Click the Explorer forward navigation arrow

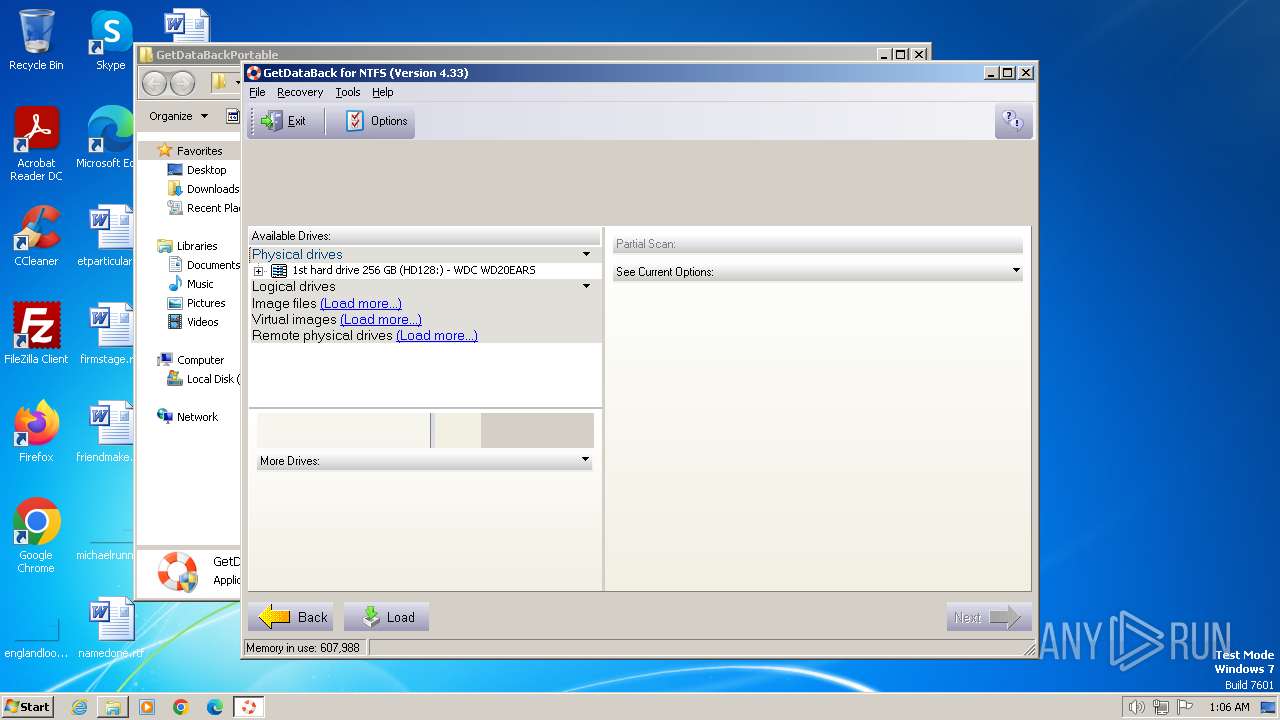(182, 83)
